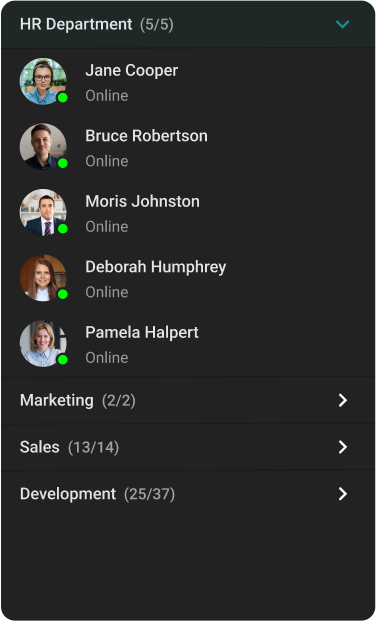Expand the Sales group arrow
Image resolution: width=376 pixels, height=621 pixels.
tap(343, 447)
